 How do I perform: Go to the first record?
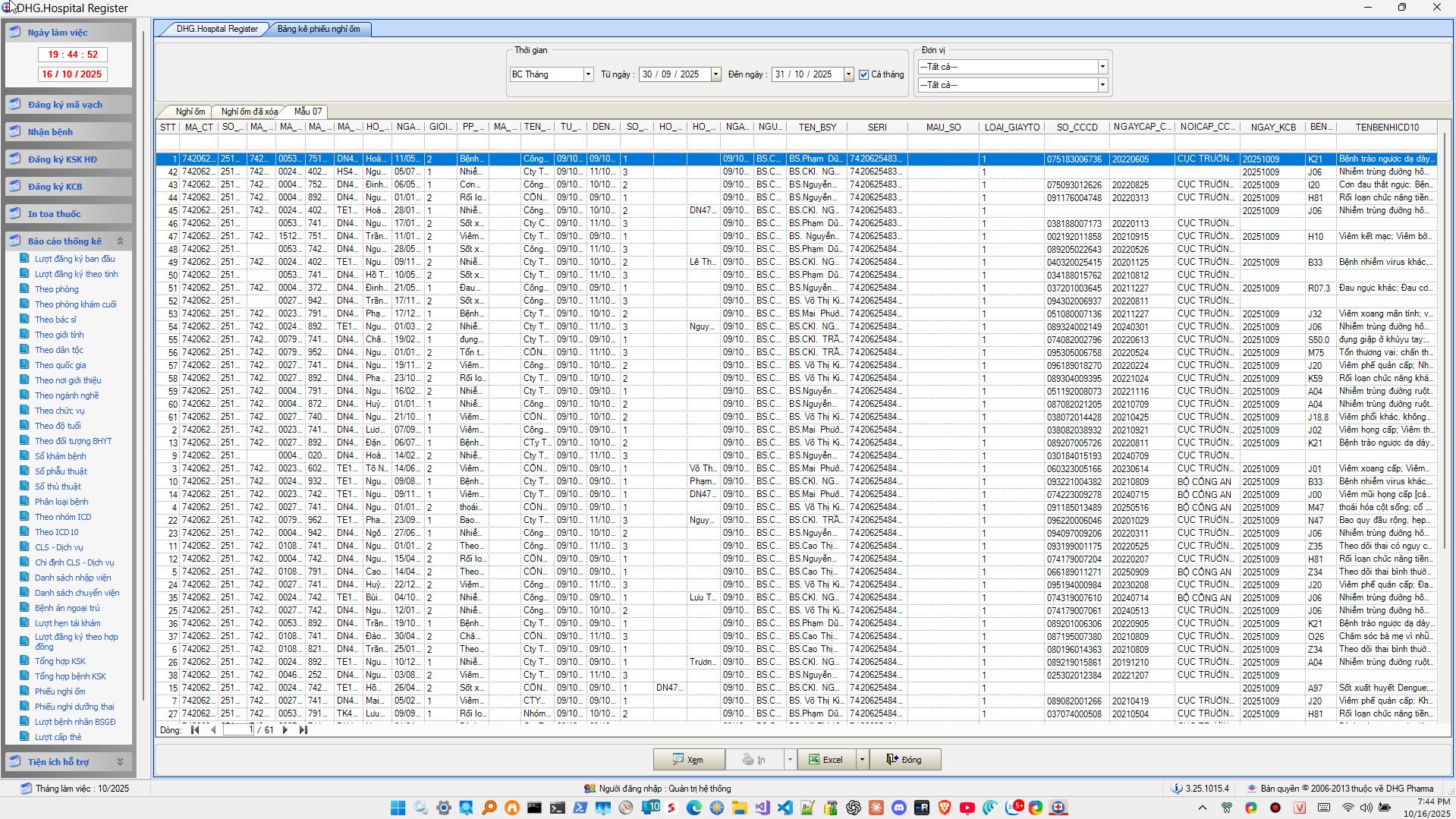coord(195,730)
